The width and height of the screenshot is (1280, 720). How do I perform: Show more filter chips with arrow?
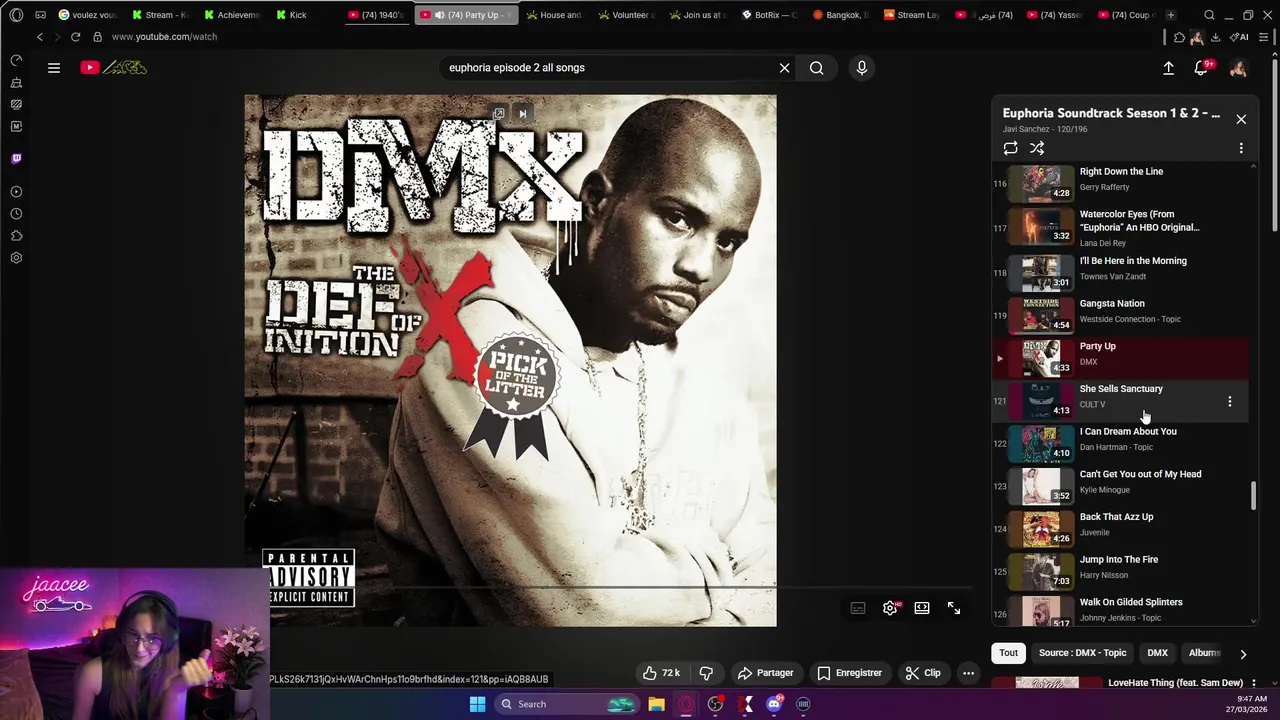(x=1243, y=654)
